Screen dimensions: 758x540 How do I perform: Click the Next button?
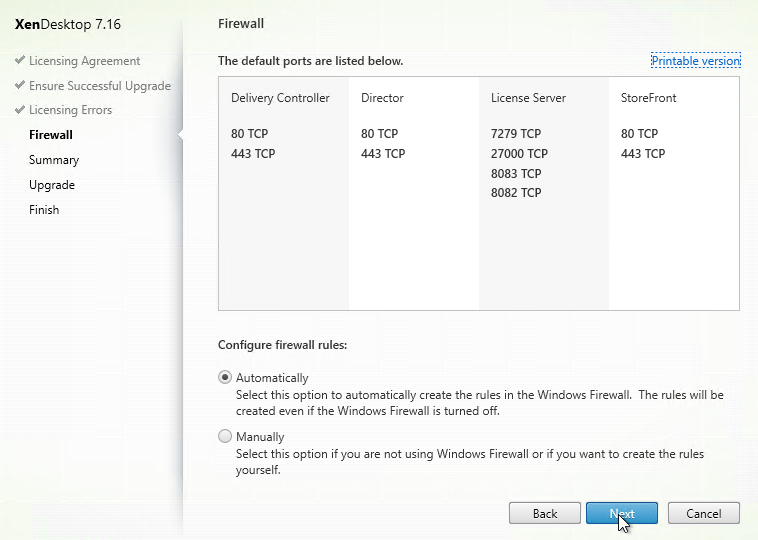(x=622, y=513)
